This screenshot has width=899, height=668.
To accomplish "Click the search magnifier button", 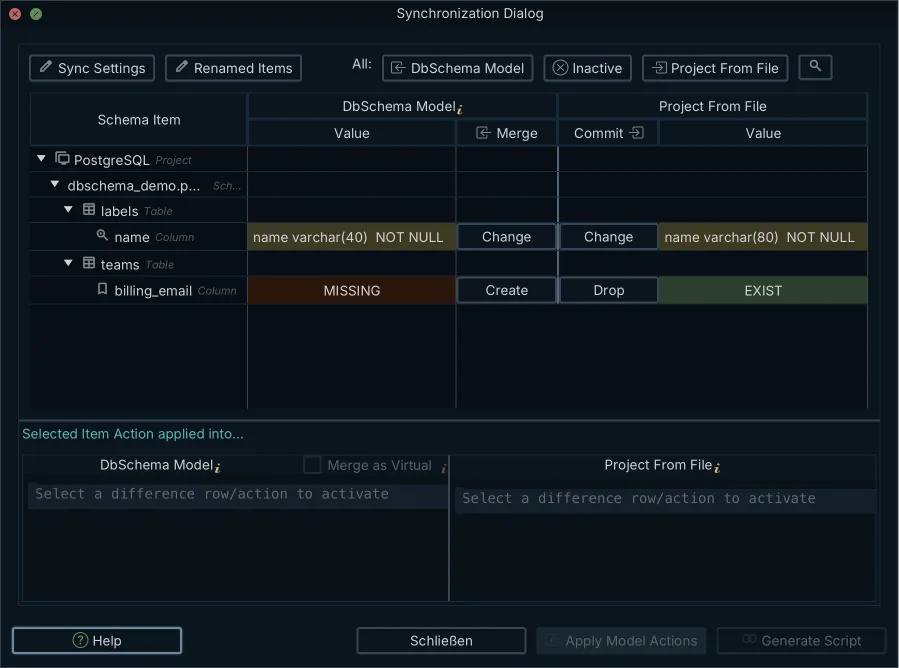I will pyautogui.click(x=815, y=67).
